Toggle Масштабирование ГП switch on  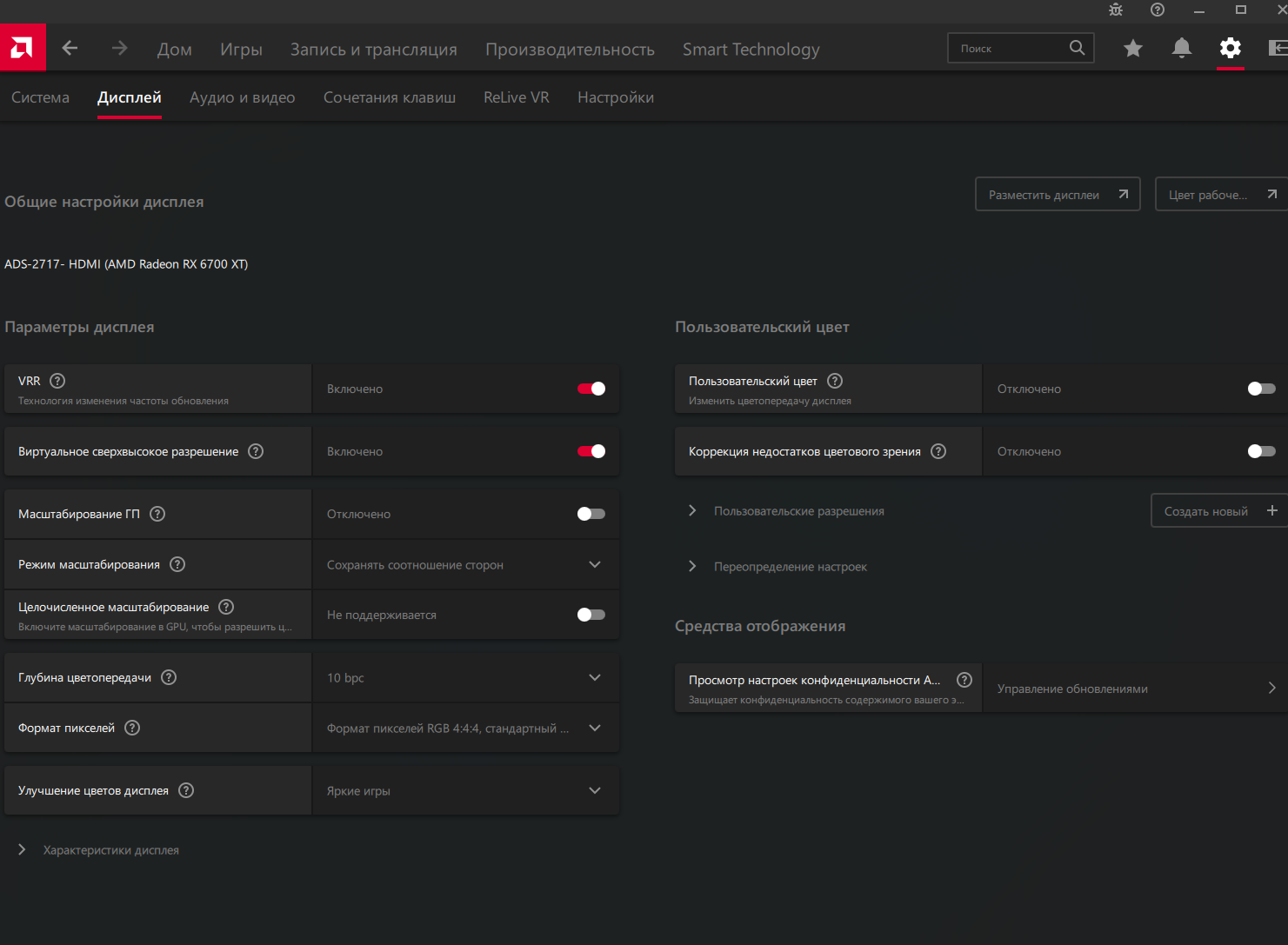tap(591, 514)
